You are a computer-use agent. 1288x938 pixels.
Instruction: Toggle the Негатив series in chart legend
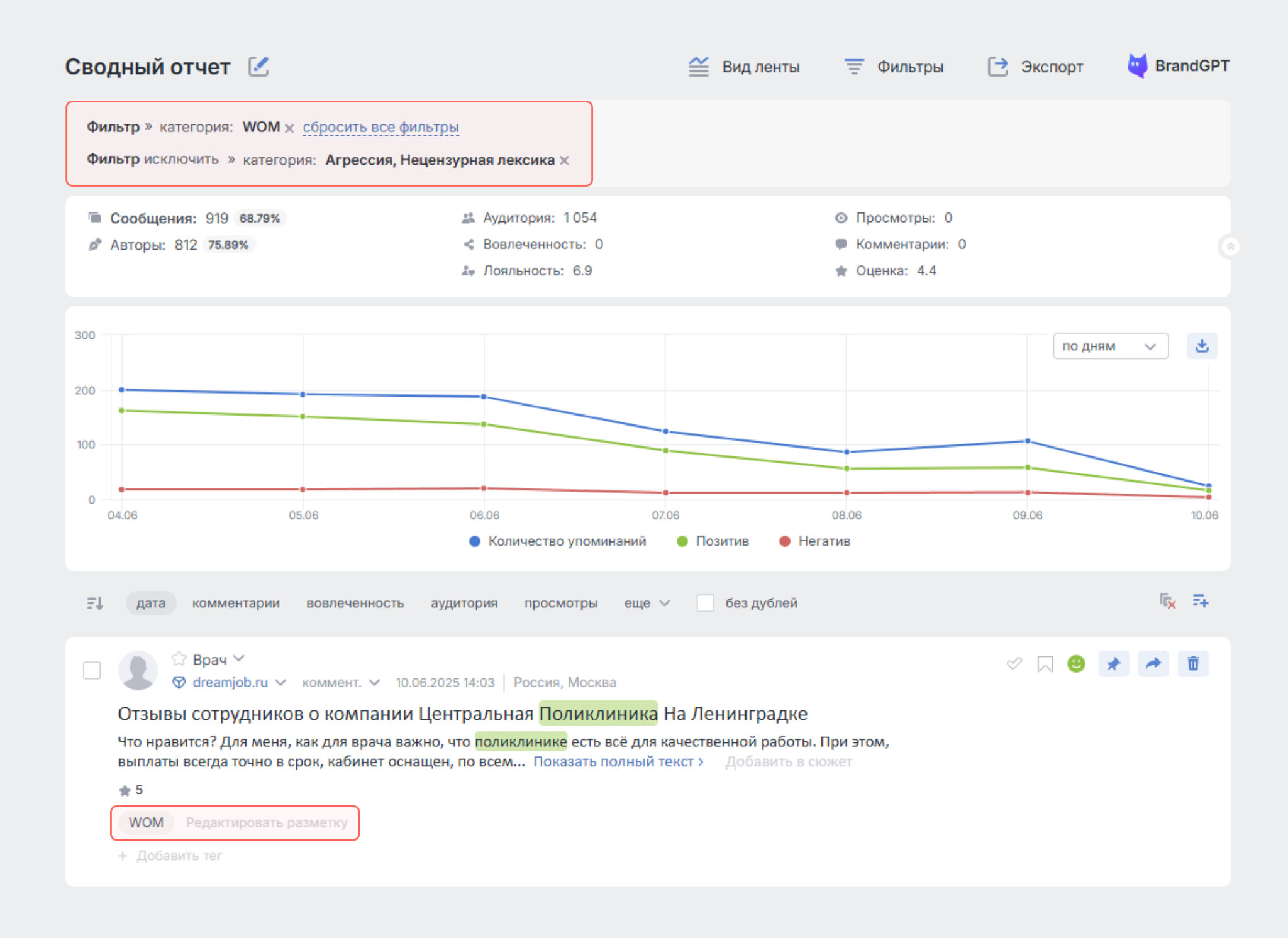tap(814, 541)
